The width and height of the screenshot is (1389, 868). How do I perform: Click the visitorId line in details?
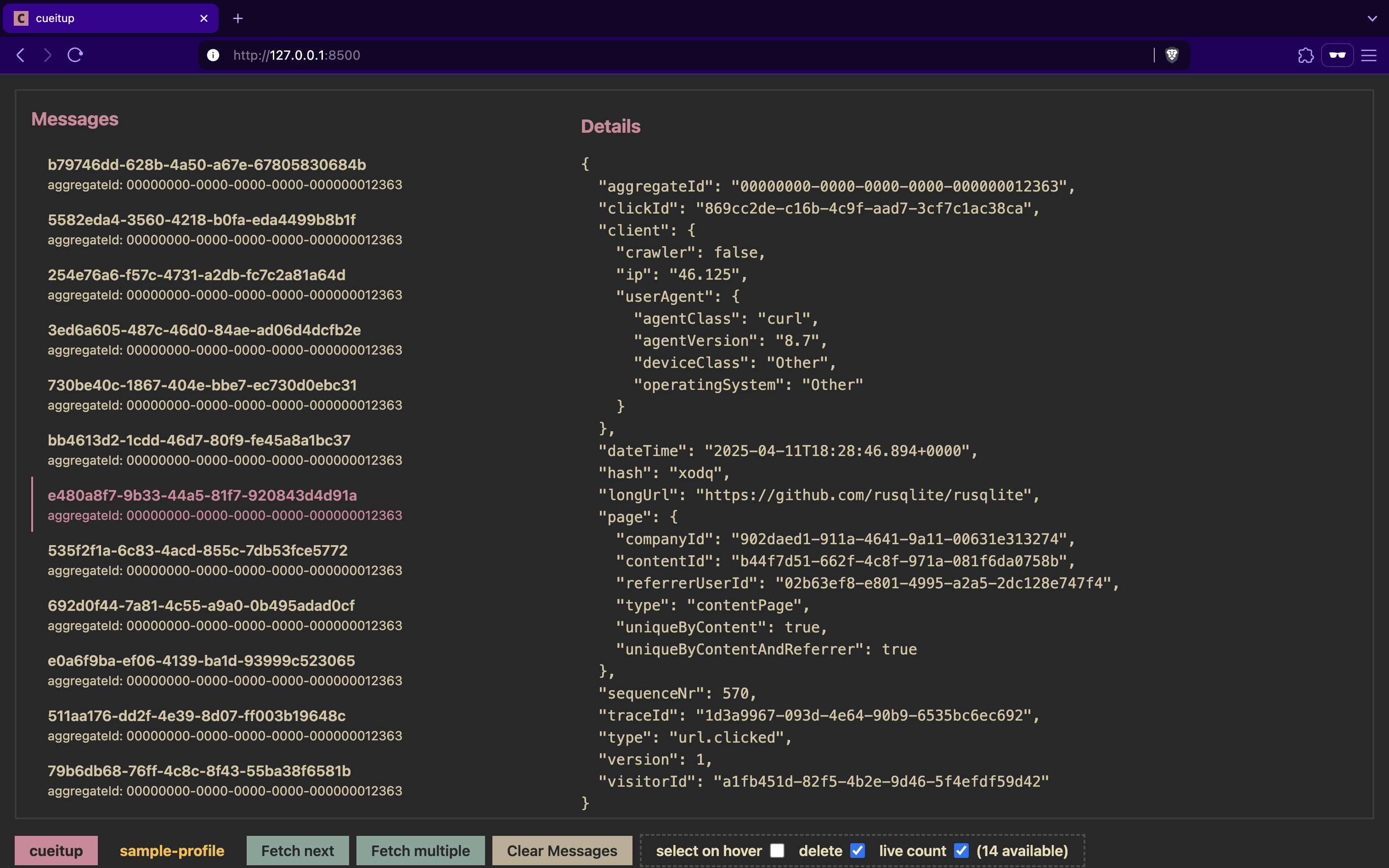coord(824,781)
